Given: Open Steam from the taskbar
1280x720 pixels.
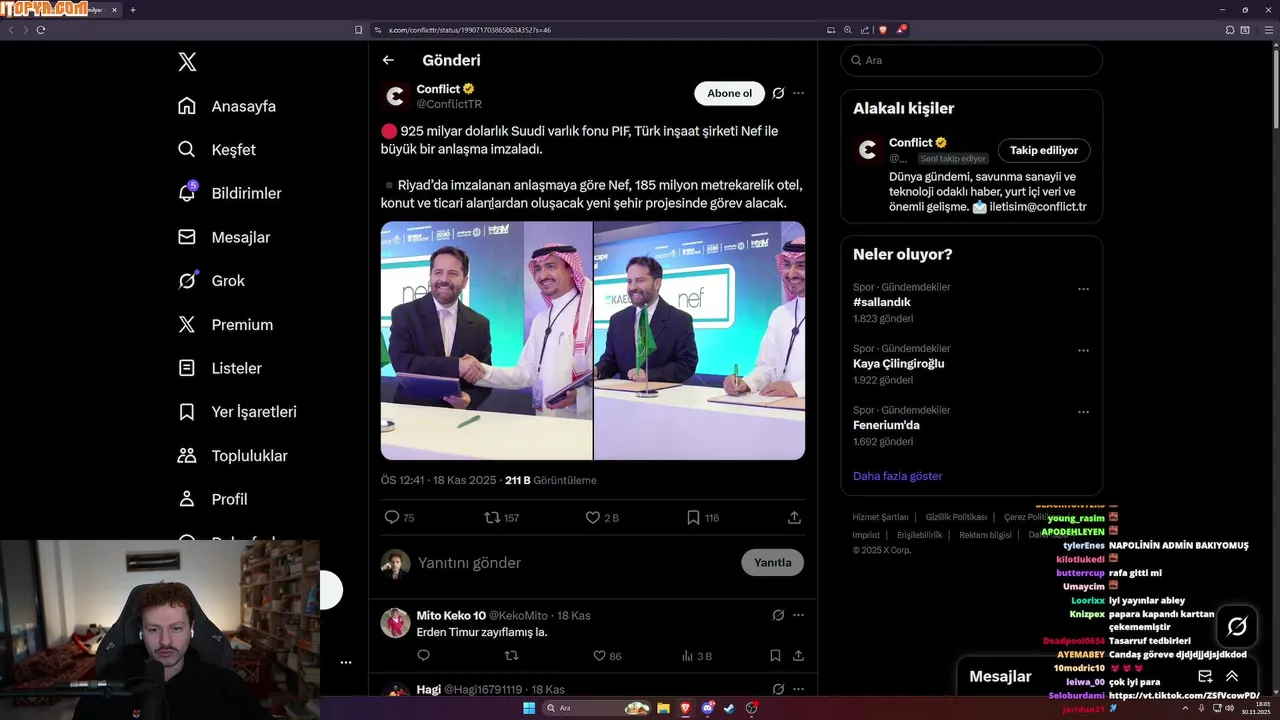Looking at the screenshot, I should [x=729, y=708].
